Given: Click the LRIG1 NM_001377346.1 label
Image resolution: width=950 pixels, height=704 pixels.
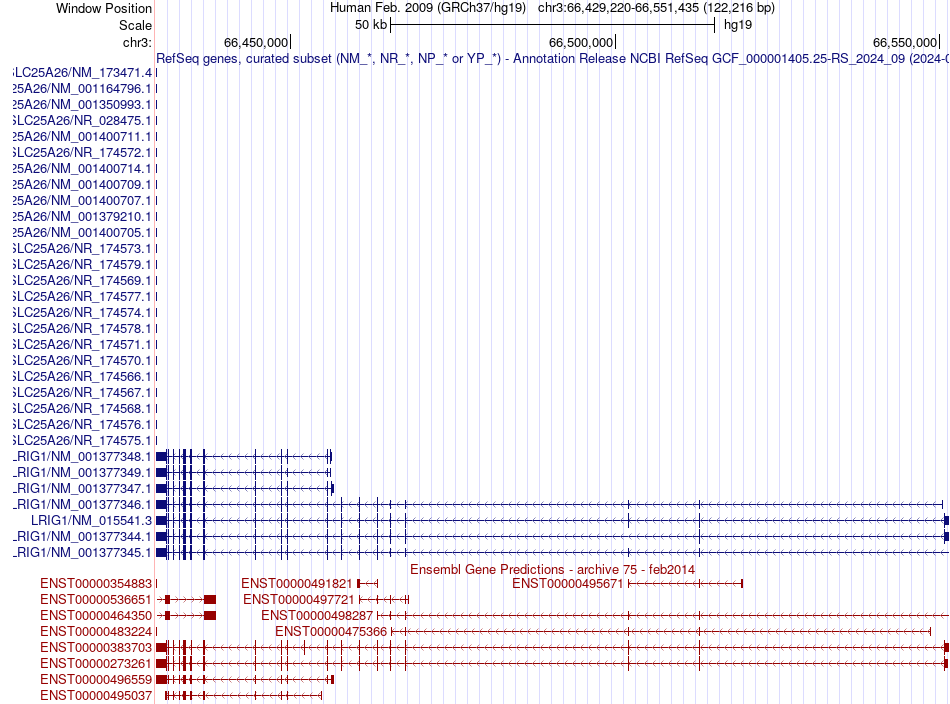Looking at the screenshot, I should pyautogui.click(x=82, y=505).
